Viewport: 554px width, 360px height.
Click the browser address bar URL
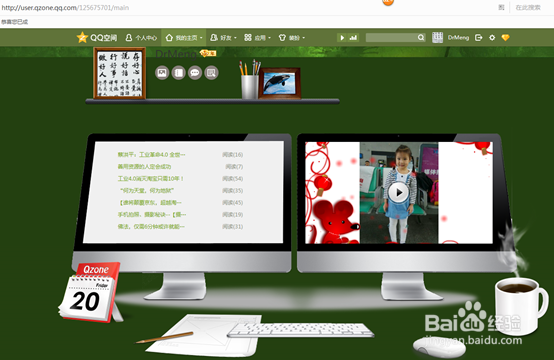click(x=65, y=7)
